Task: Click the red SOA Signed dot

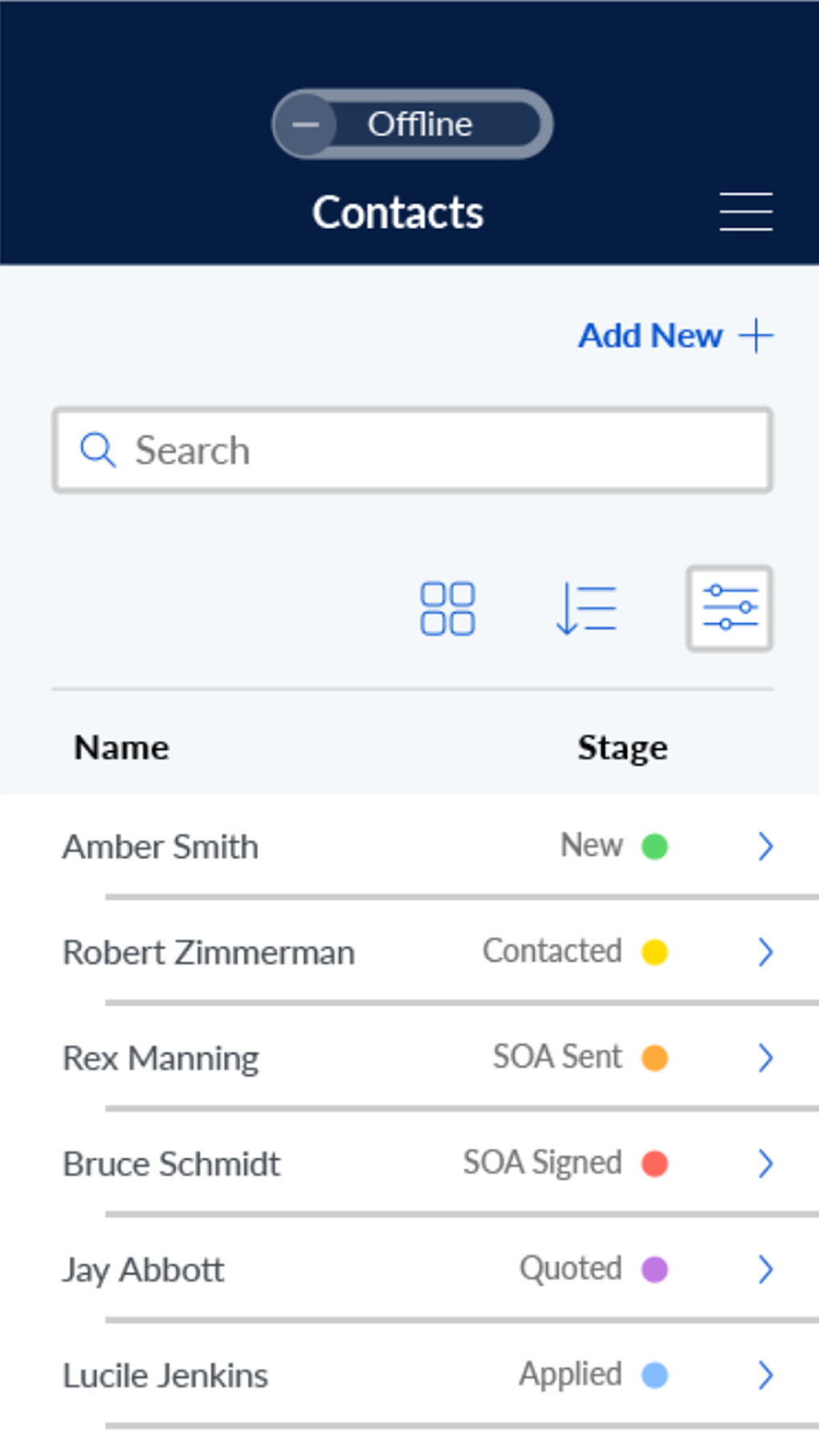Action: coord(654,1164)
